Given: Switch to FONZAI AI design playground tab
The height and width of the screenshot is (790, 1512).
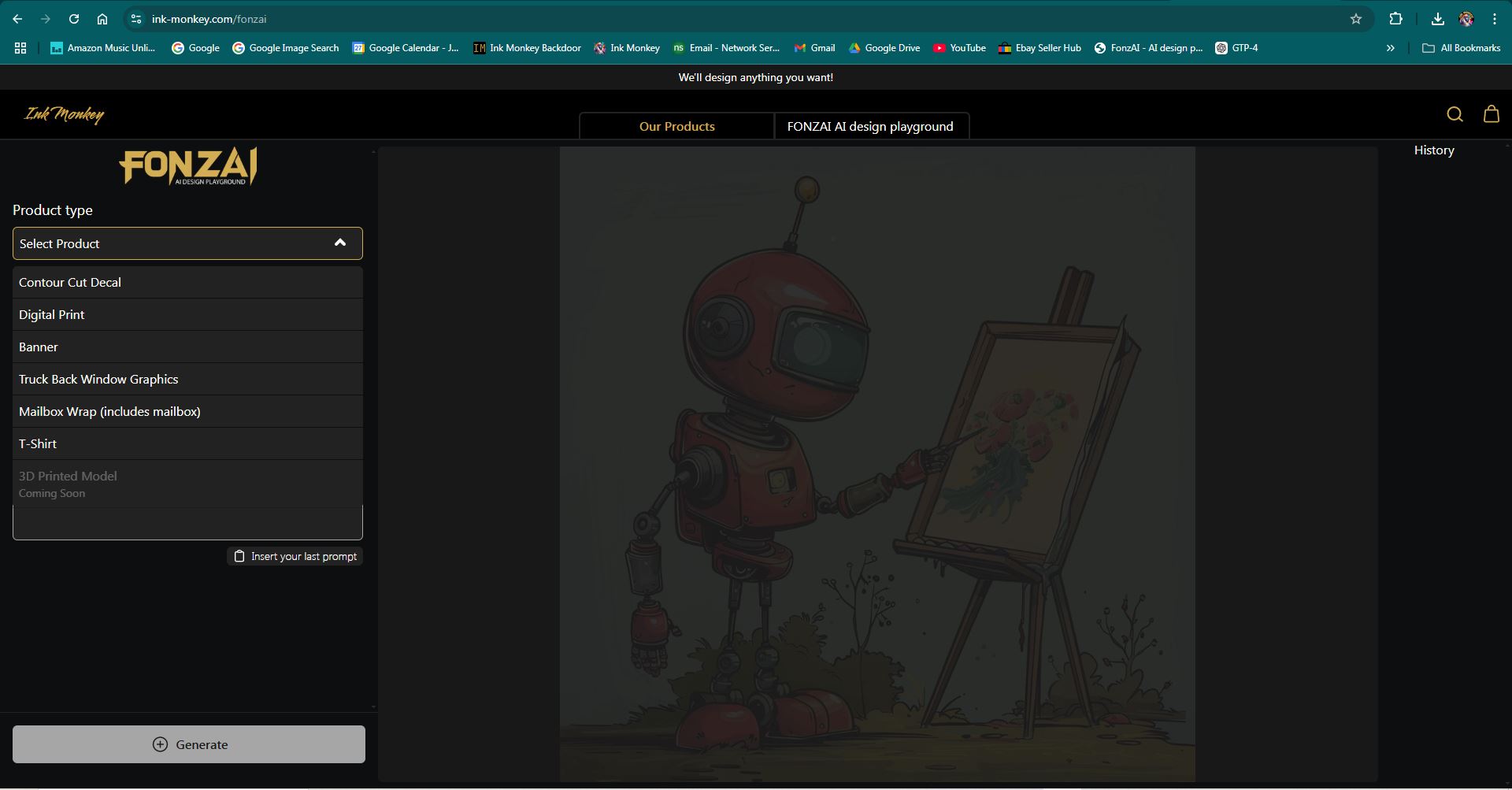Looking at the screenshot, I should pyautogui.click(x=870, y=126).
